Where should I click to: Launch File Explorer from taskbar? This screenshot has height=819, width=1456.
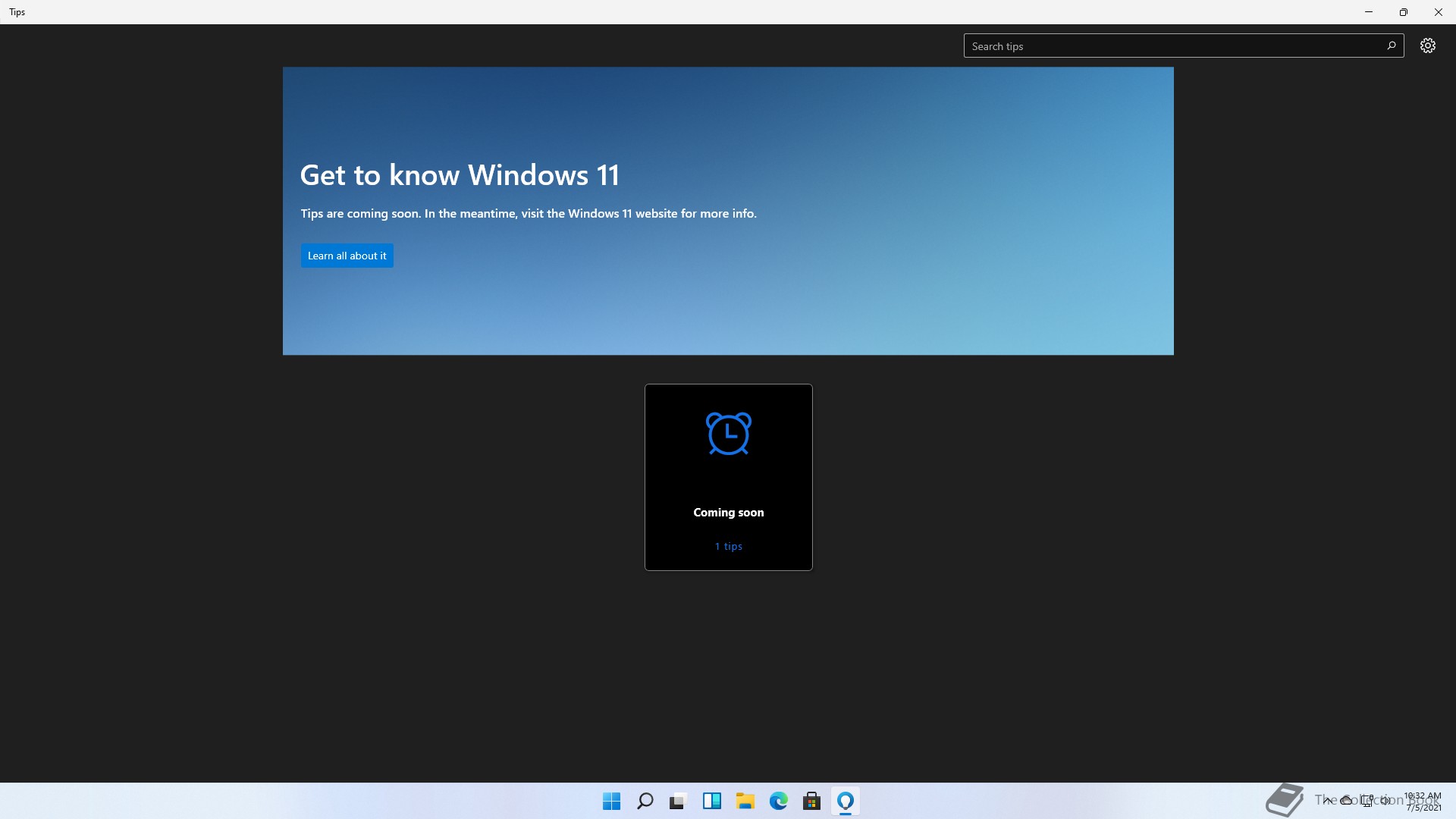point(745,801)
